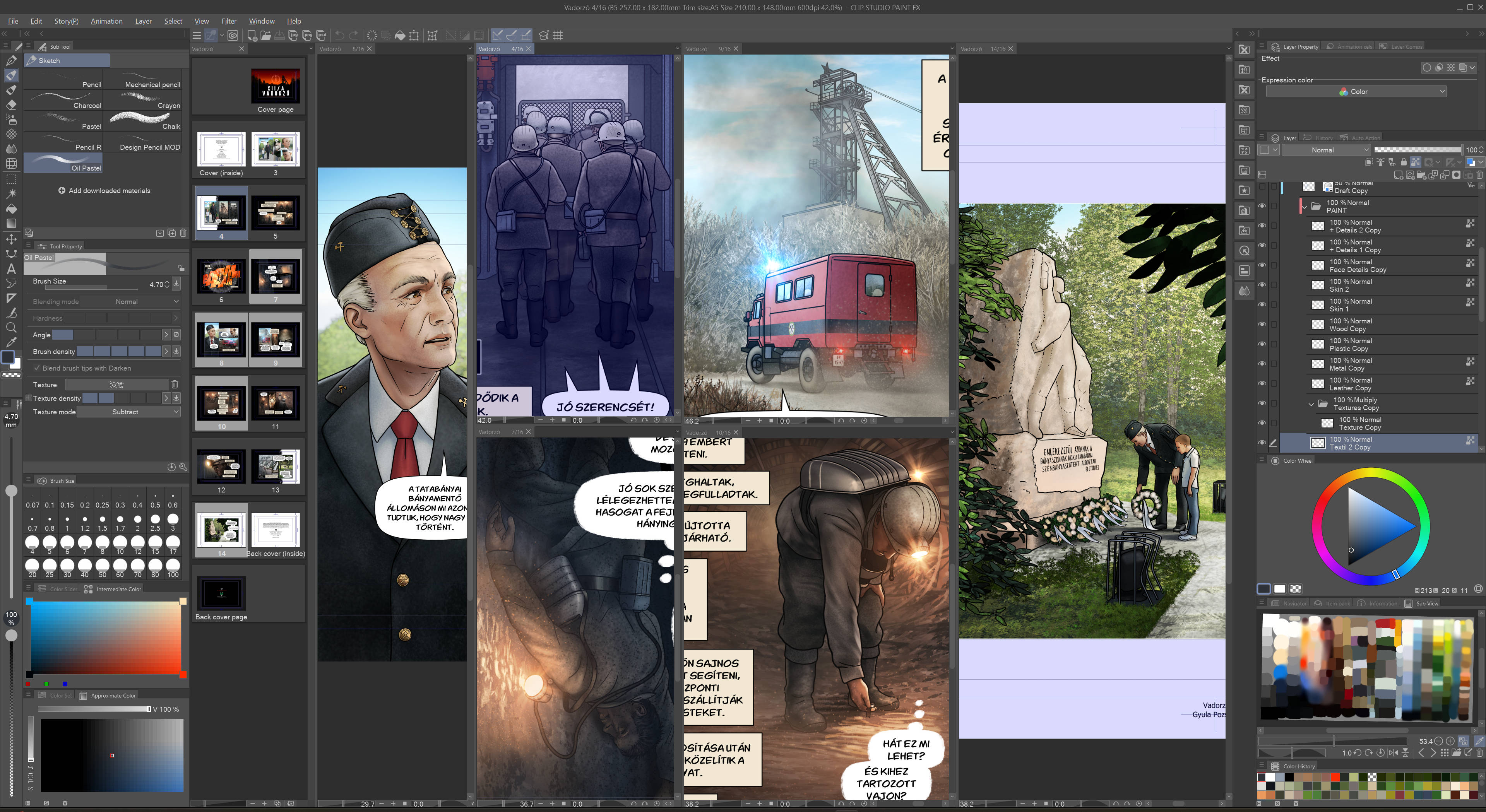The image size is (1486, 812).
Task: Open the Animation menu
Action: point(106,21)
